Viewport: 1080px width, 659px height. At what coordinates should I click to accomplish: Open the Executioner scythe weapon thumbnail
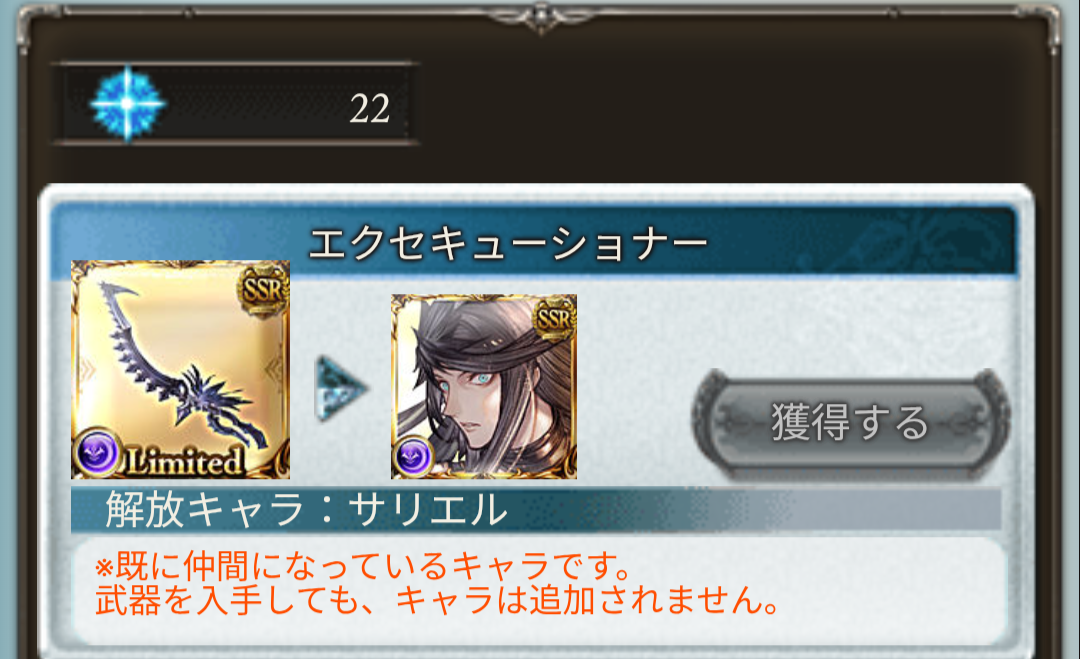click(180, 370)
